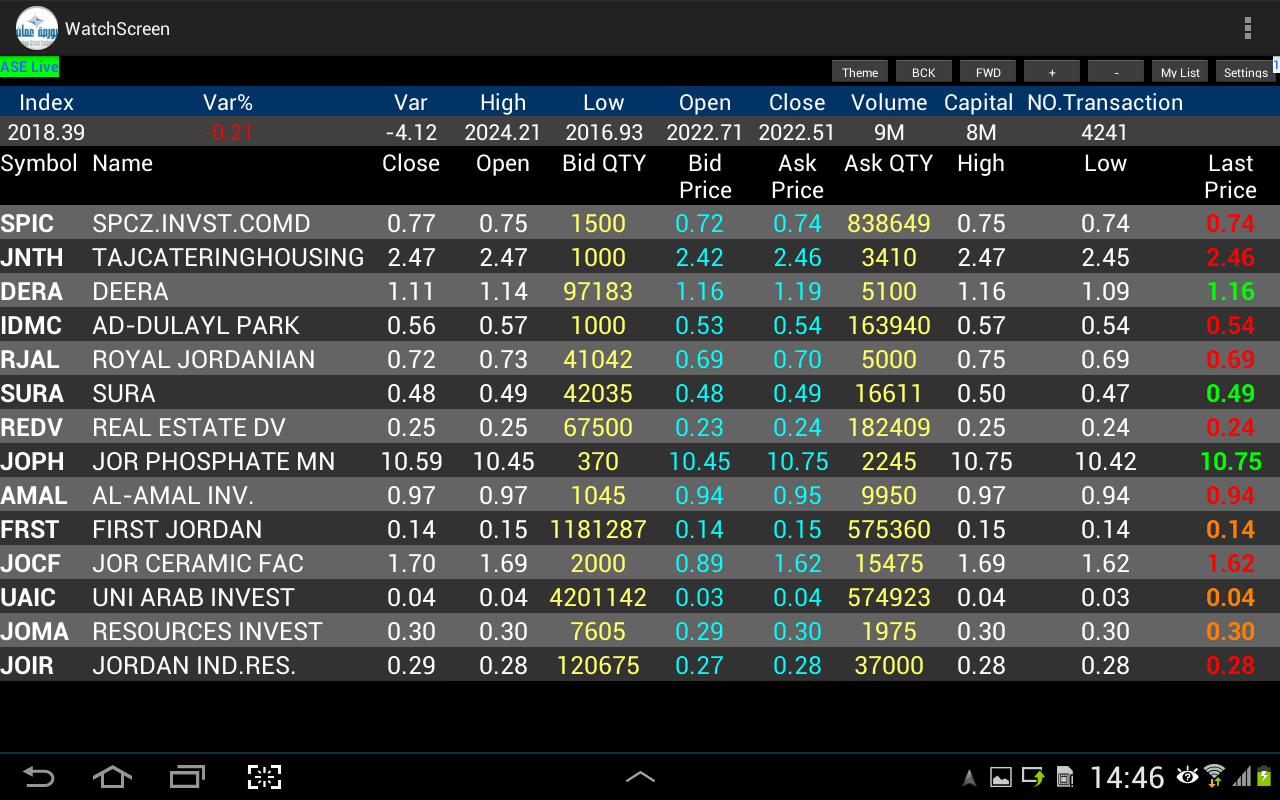1280x800 pixels.
Task: Open My List
Action: (1179, 71)
